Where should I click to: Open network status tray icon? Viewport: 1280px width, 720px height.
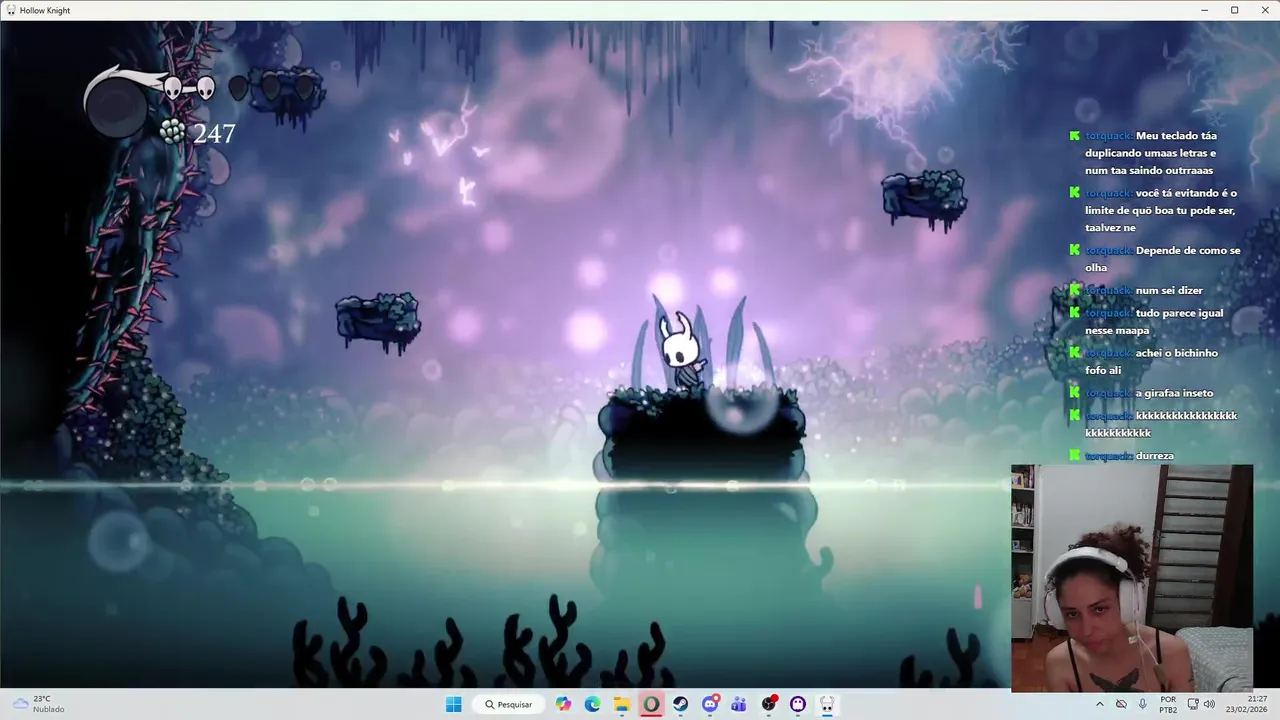tap(1193, 704)
